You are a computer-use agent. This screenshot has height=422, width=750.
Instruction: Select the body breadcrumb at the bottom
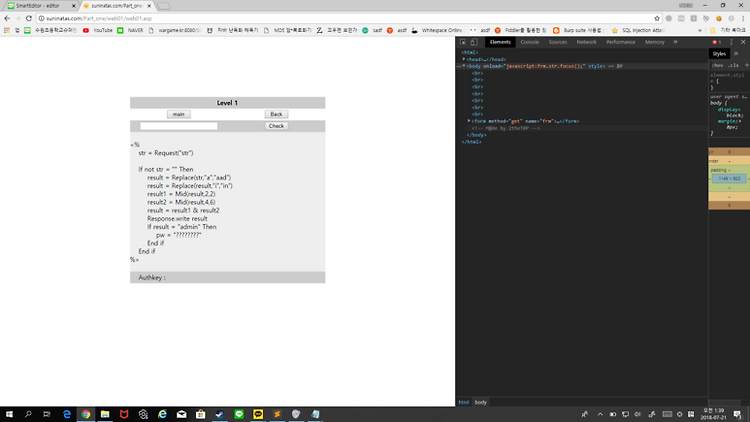point(480,402)
